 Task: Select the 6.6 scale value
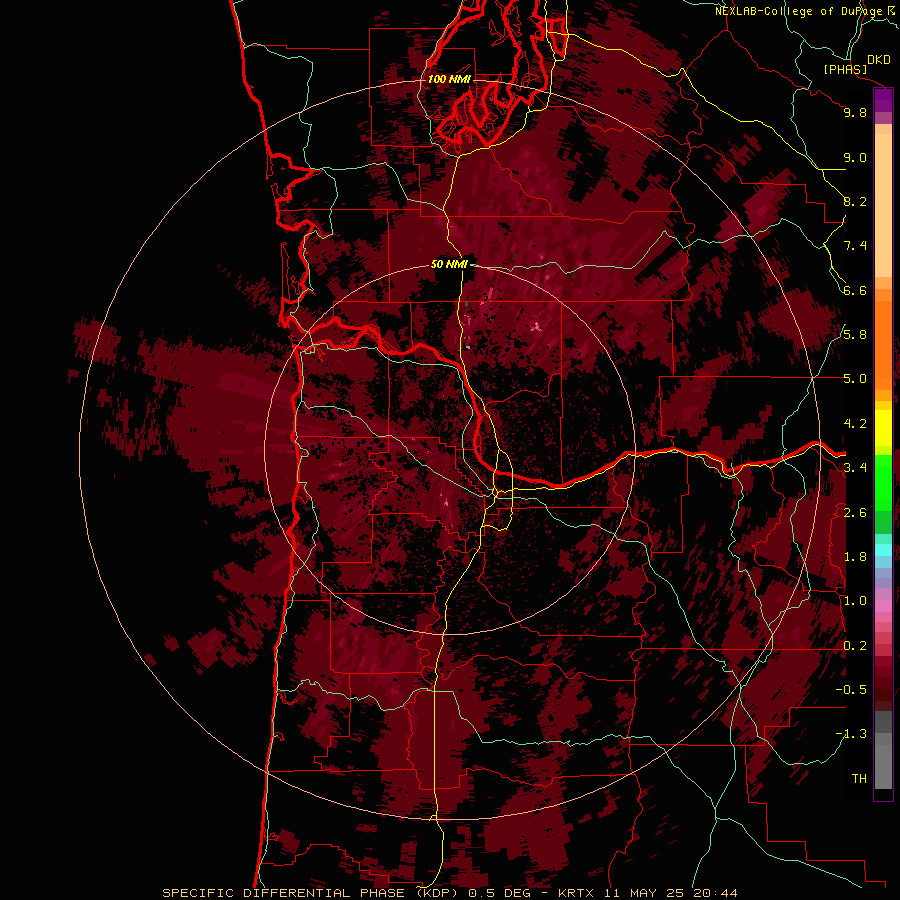[855, 290]
